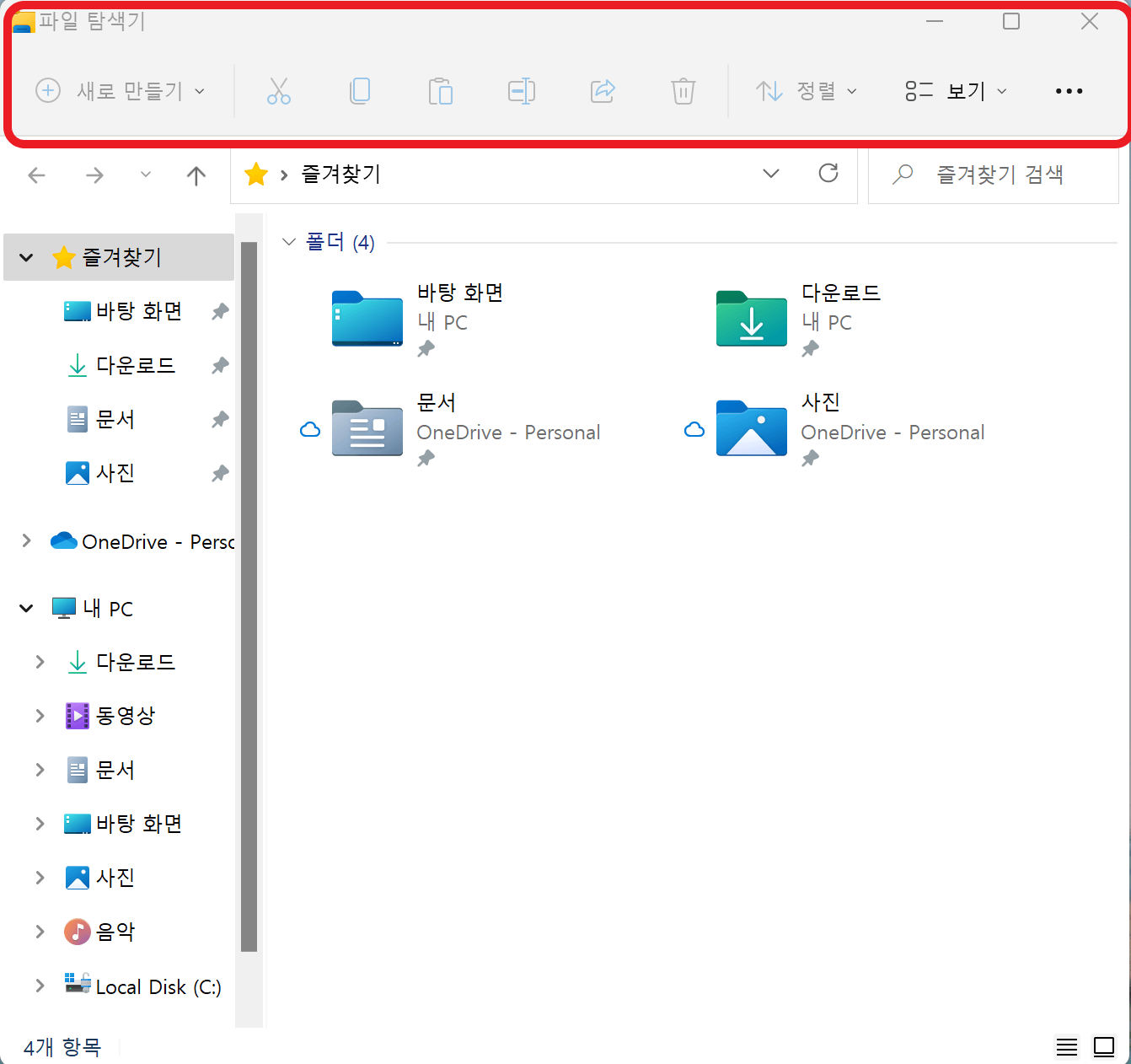Select the 사진 OneDrive folder in main pane
Viewport: 1131px width, 1064px height.
tap(850, 430)
